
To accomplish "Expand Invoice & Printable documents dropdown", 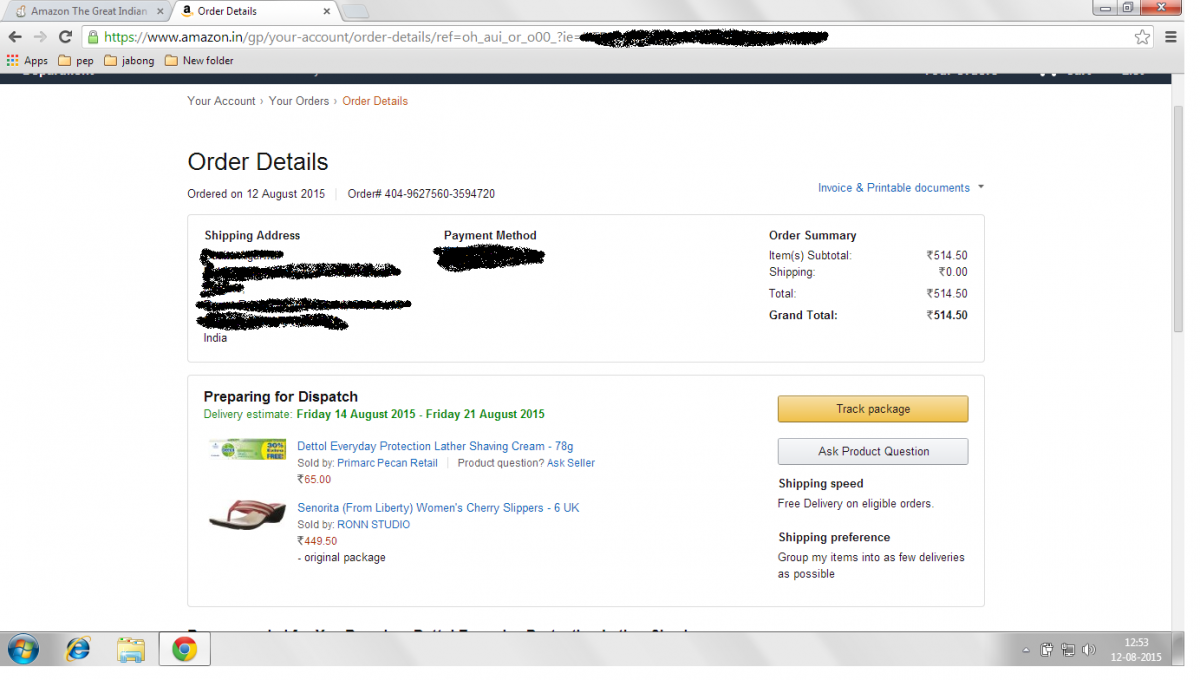I will tap(901, 188).
